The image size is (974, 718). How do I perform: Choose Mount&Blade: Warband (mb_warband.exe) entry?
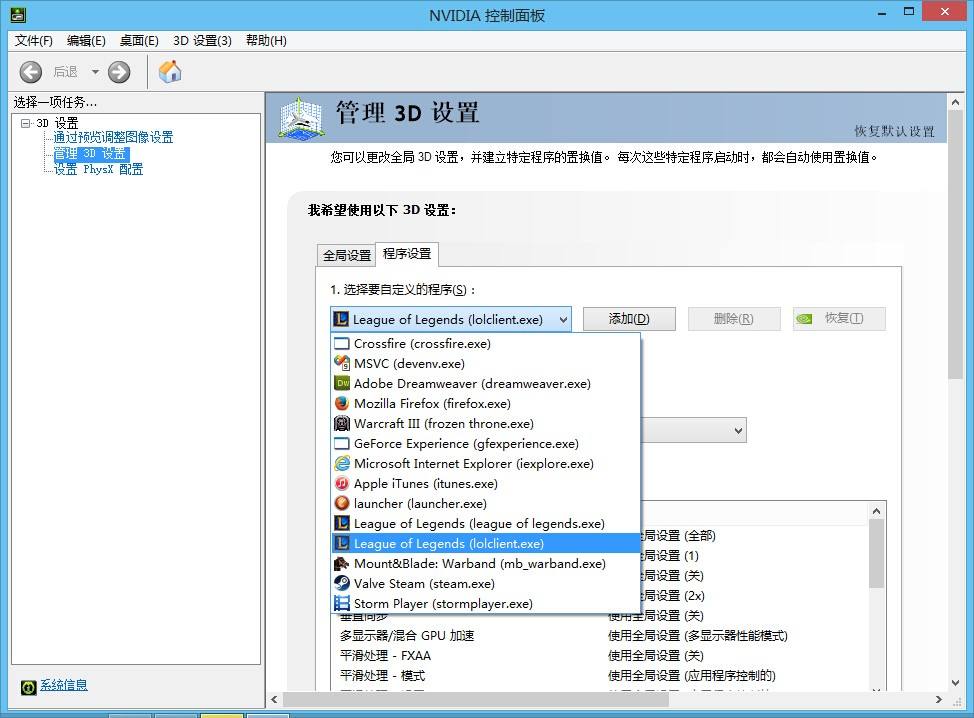coord(486,563)
